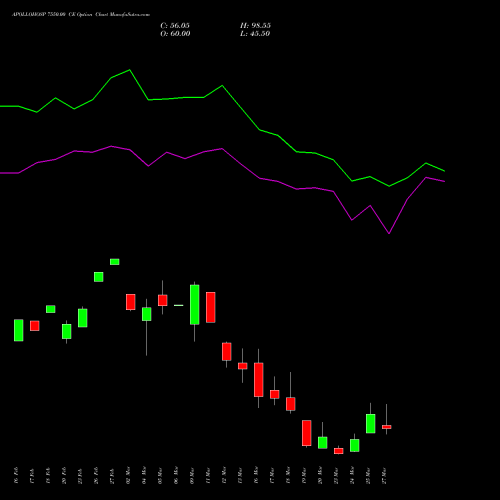Image resolution: width=500 pixels, height=500 pixels.
Task: Select the open value O: 60.00
Action: 175,34
